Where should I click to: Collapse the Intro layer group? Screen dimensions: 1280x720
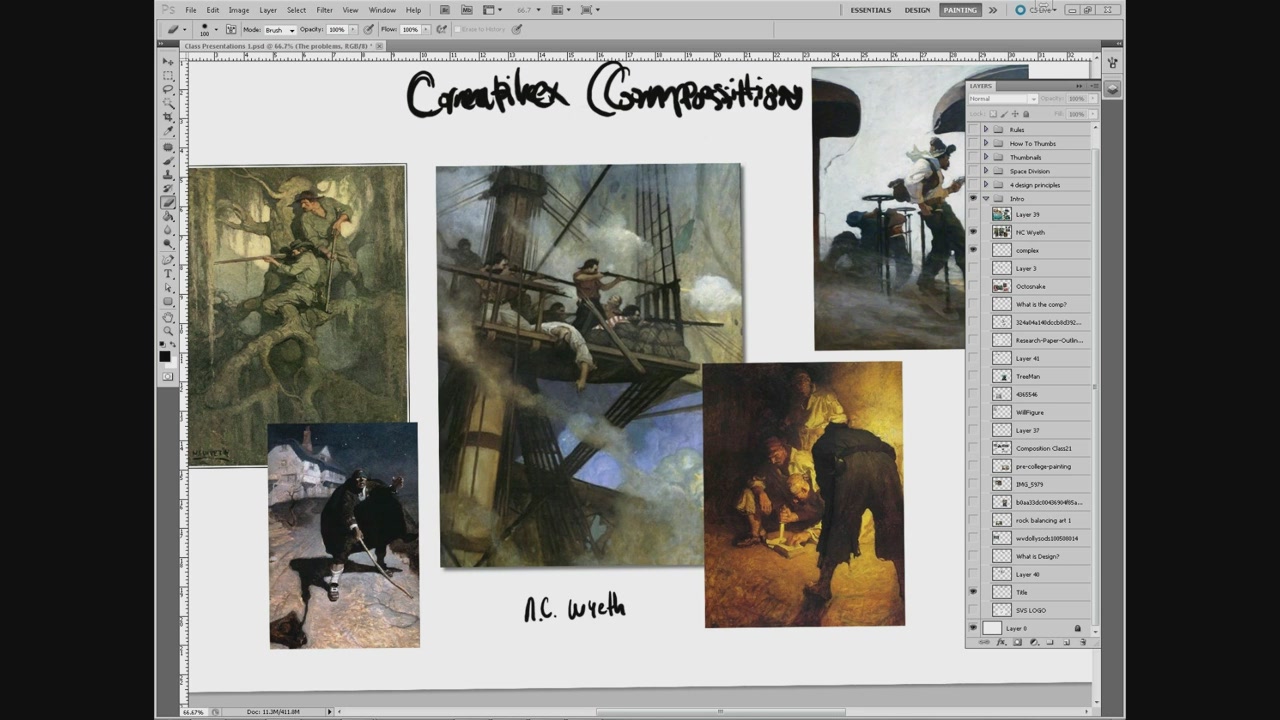point(986,198)
